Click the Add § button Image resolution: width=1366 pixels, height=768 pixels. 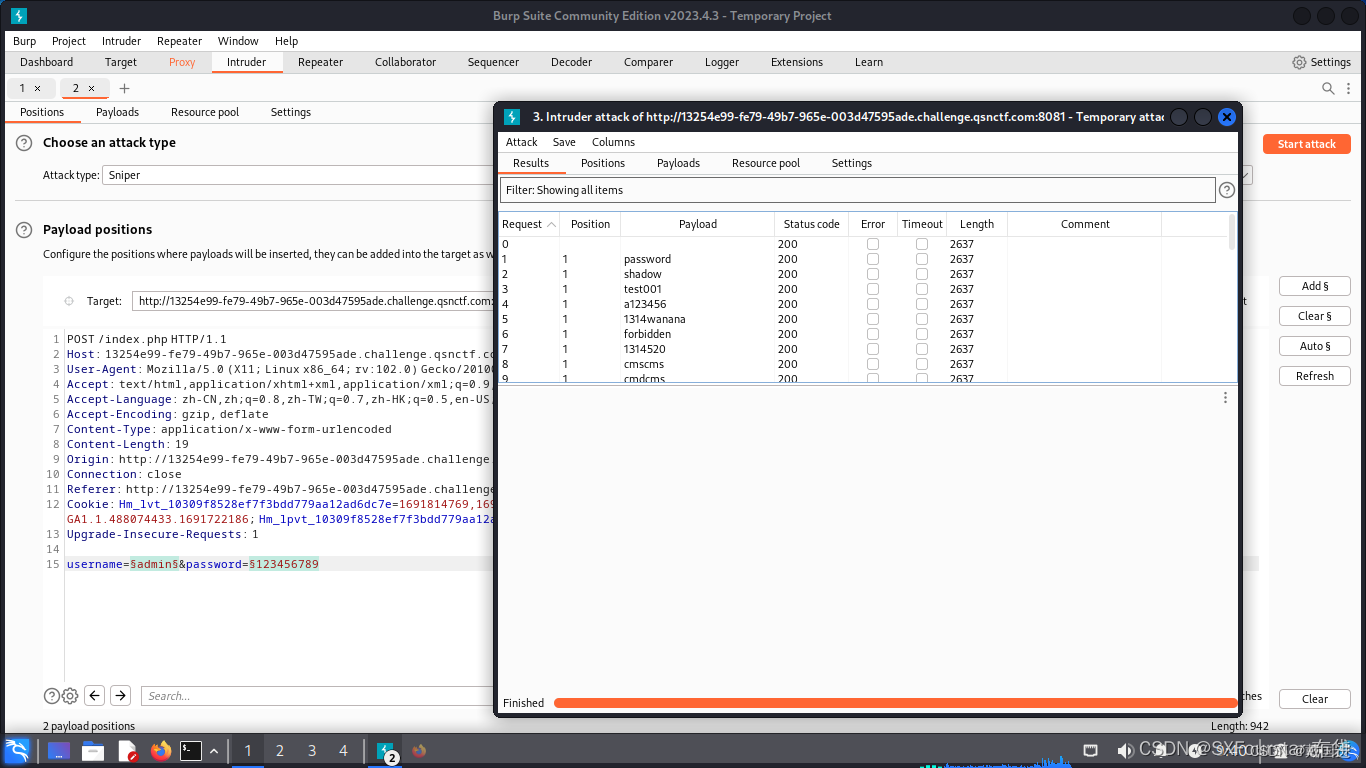click(x=1315, y=286)
